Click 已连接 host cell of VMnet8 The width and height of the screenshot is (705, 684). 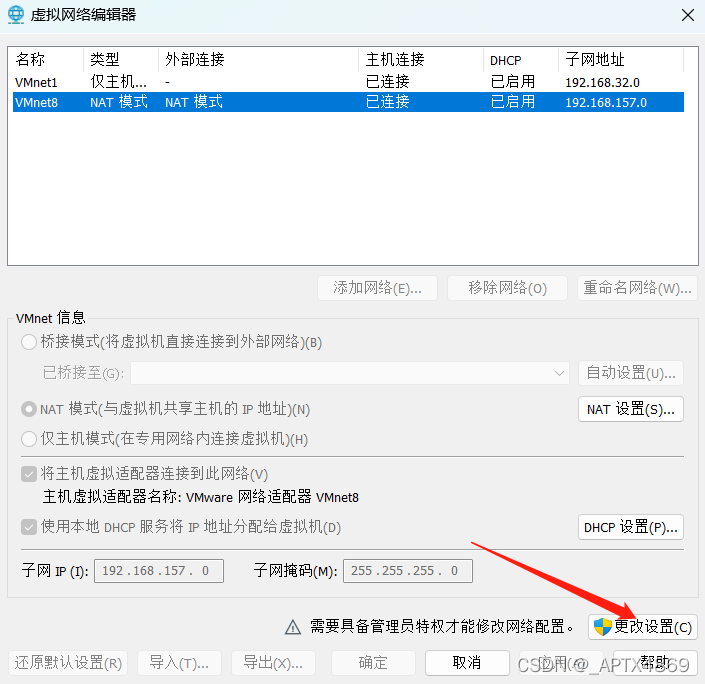pyautogui.click(x=387, y=102)
